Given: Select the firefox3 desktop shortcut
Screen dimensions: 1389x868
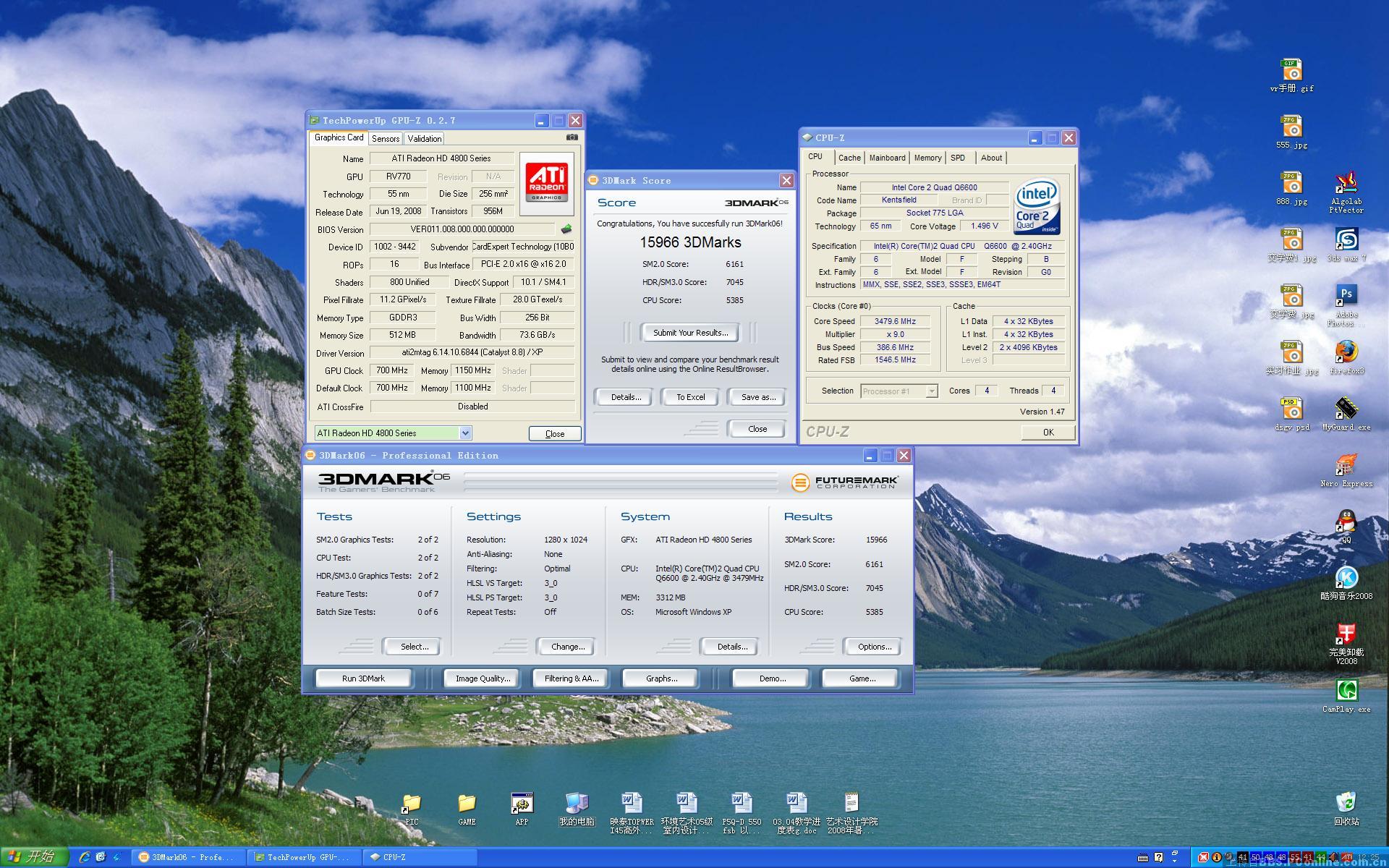Looking at the screenshot, I should (1346, 358).
